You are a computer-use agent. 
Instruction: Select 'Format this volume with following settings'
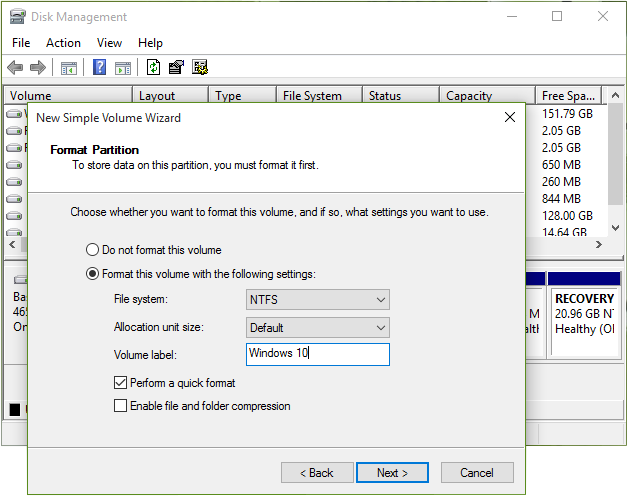[93, 274]
